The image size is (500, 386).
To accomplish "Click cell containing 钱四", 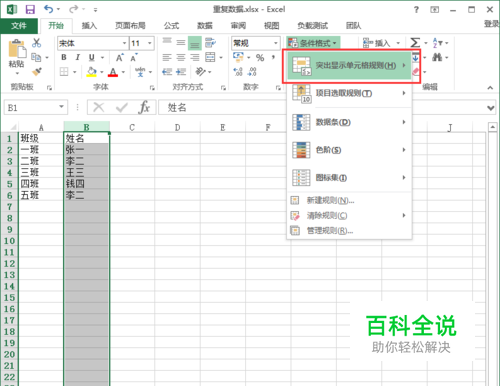I will pos(87,184).
